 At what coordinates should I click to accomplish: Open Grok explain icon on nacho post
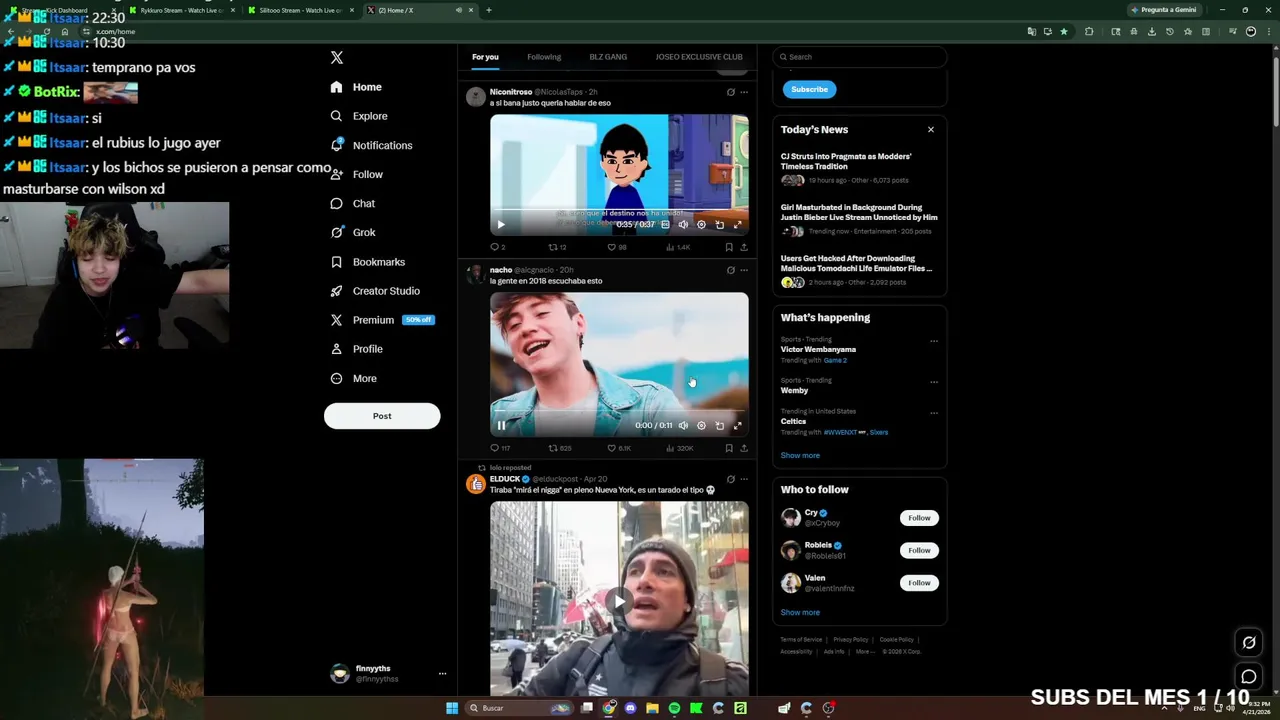(730, 270)
